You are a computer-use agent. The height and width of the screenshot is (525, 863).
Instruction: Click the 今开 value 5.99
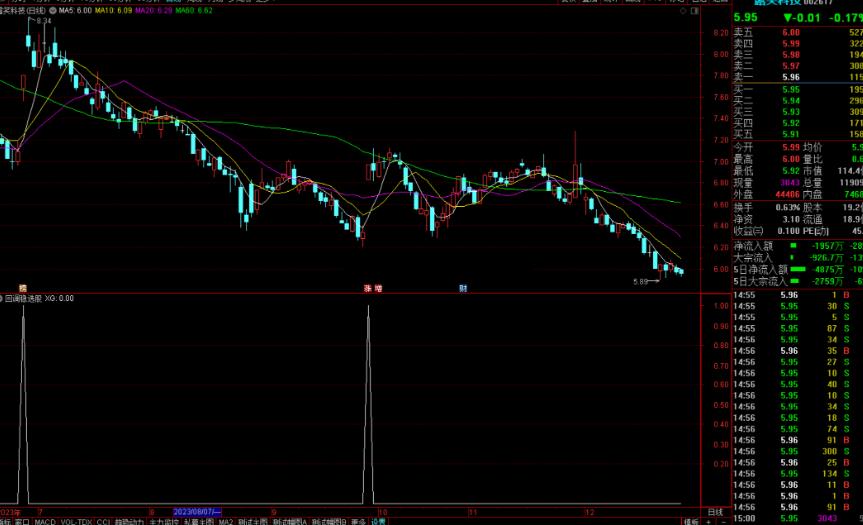tap(791, 147)
